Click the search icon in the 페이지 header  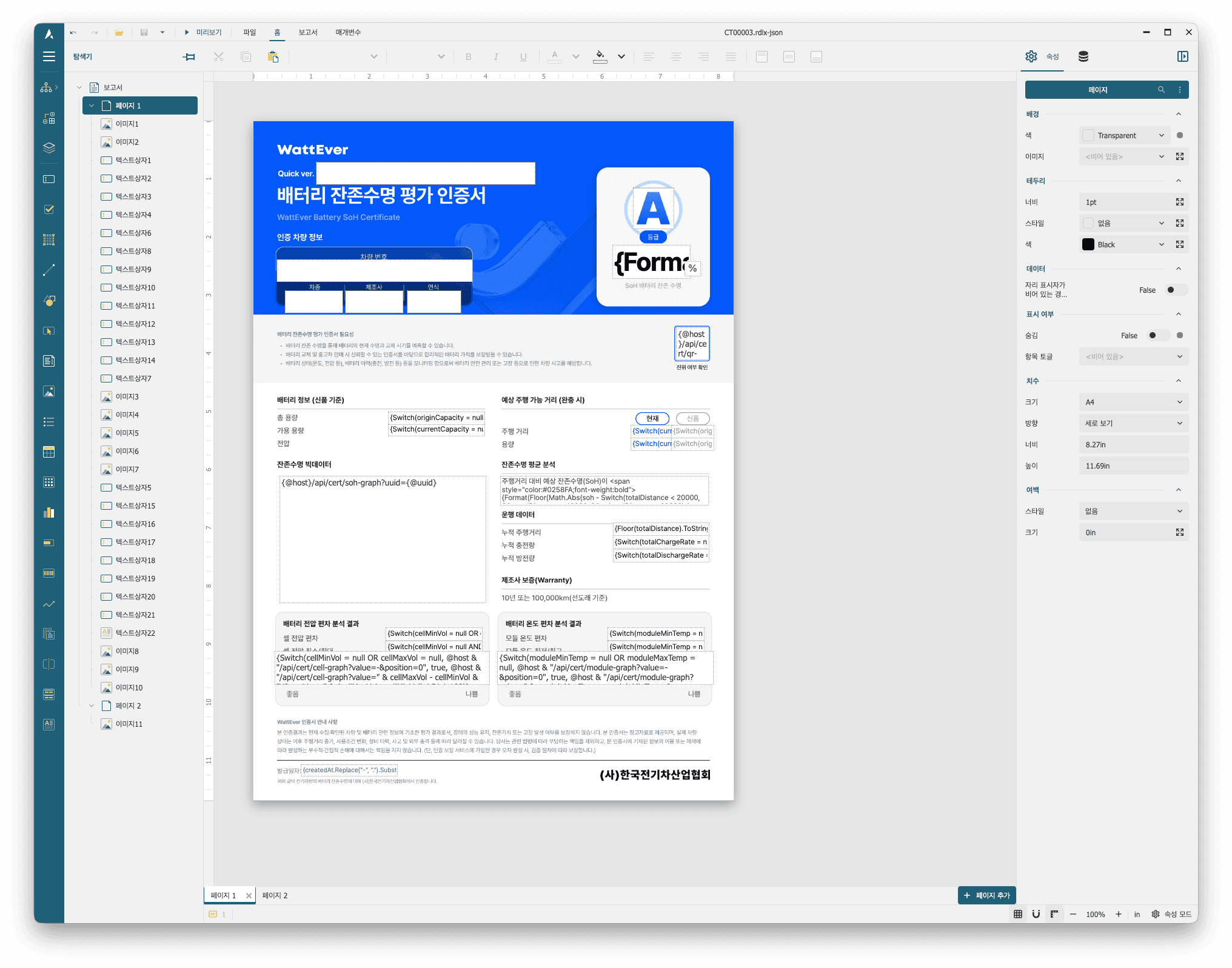point(1161,90)
